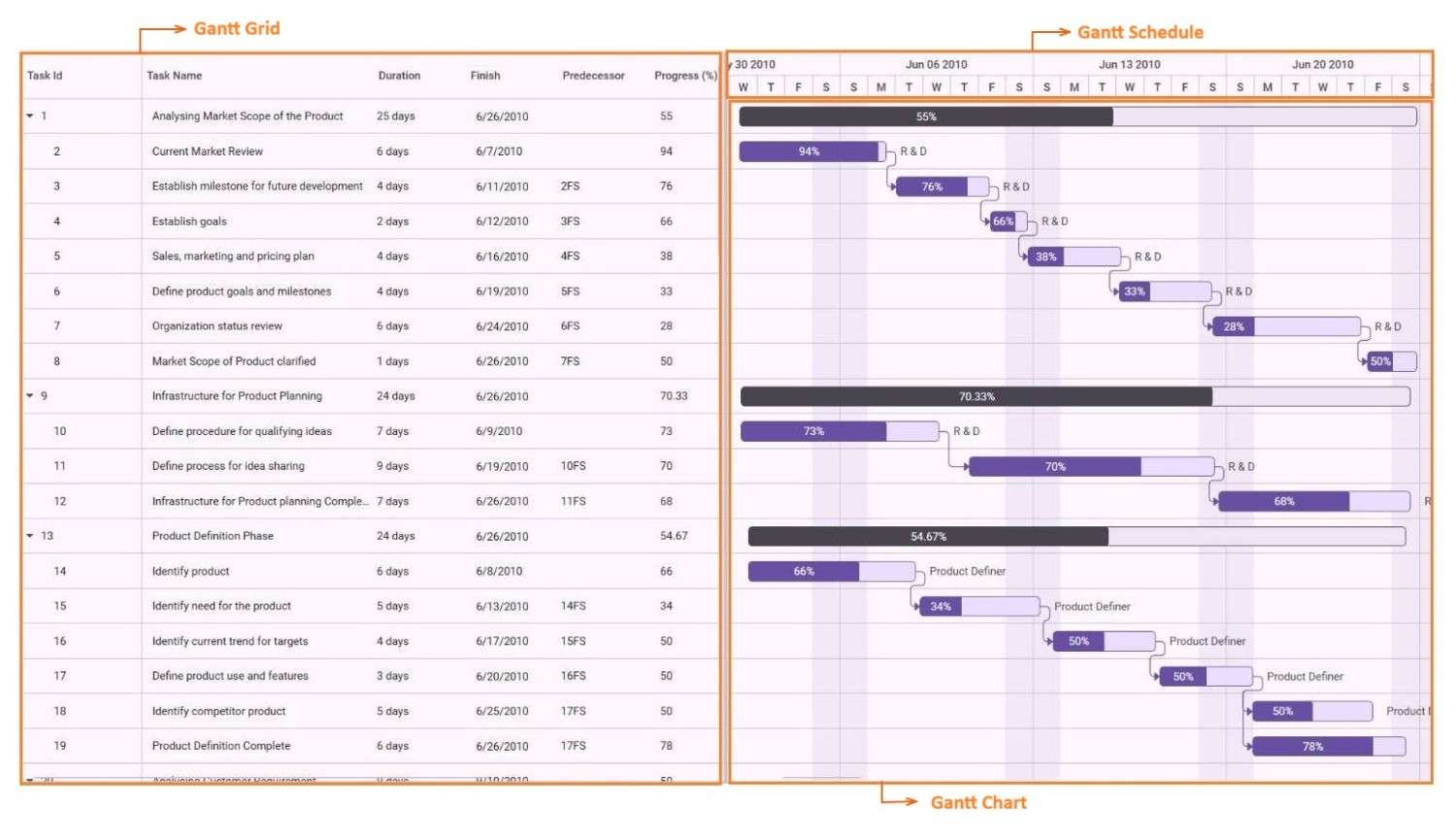Select the Jun 13 2010 week header

click(1130, 64)
